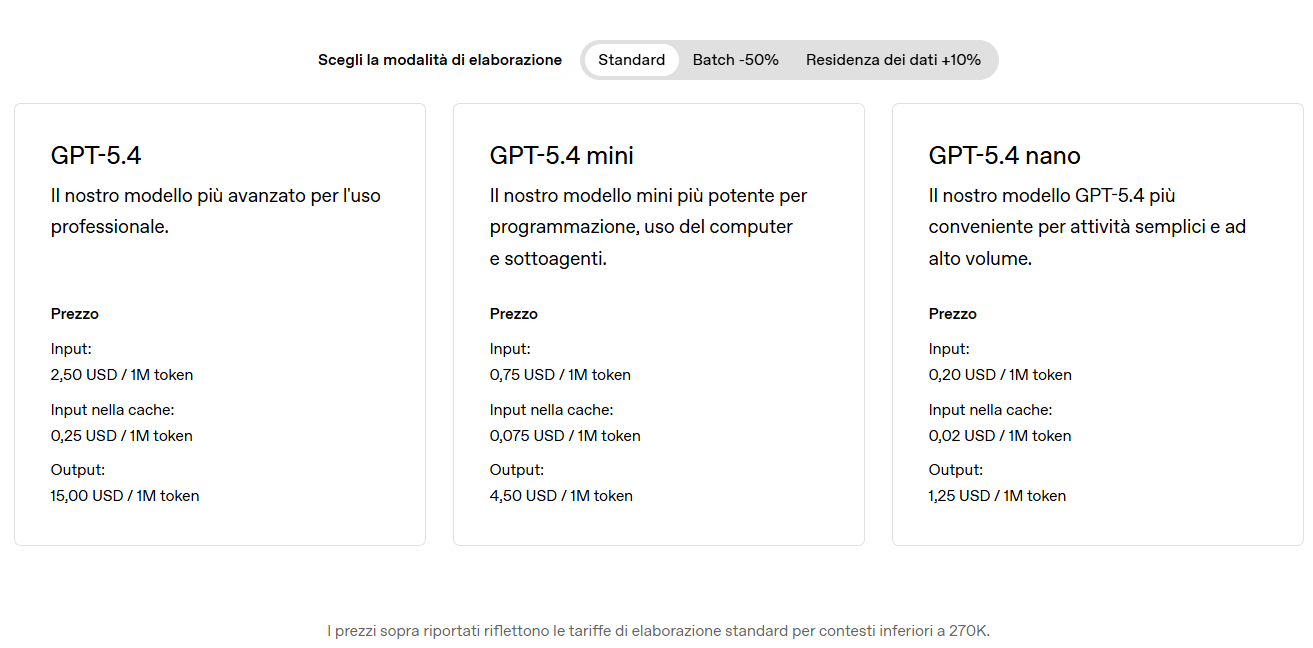1313x648 pixels.
Task: Click the GPT-5.4 cached input price 0,25 USD
Action: tap(122, 436)
